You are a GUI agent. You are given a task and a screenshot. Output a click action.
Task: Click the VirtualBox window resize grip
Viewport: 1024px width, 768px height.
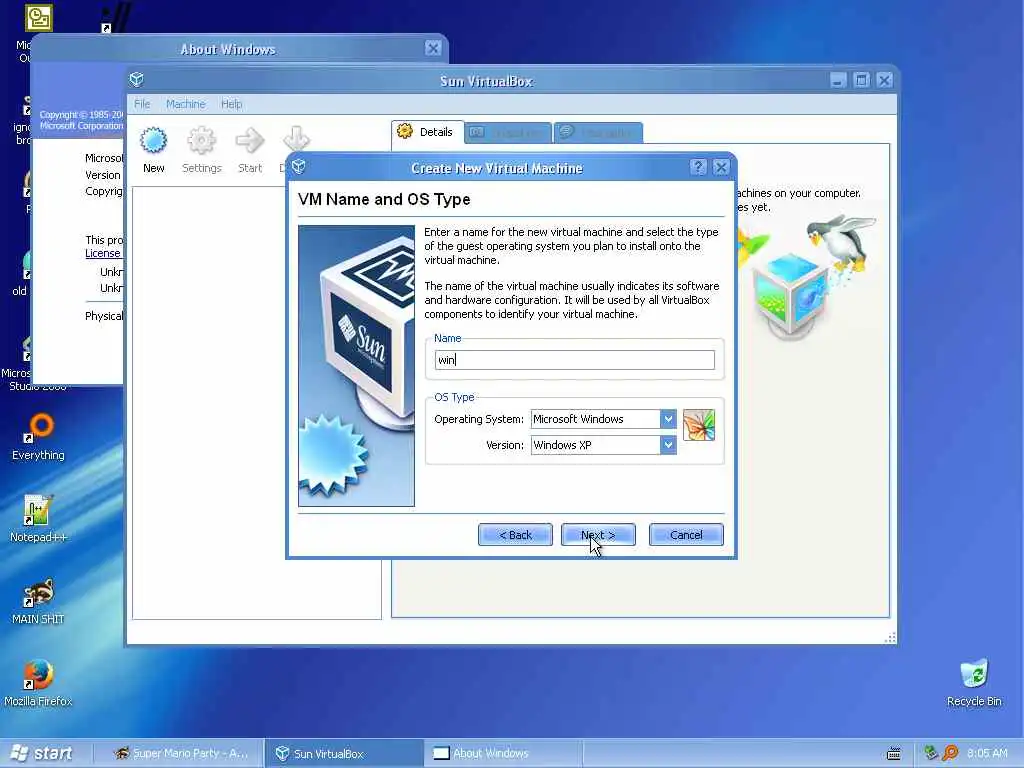coord(889,638)
